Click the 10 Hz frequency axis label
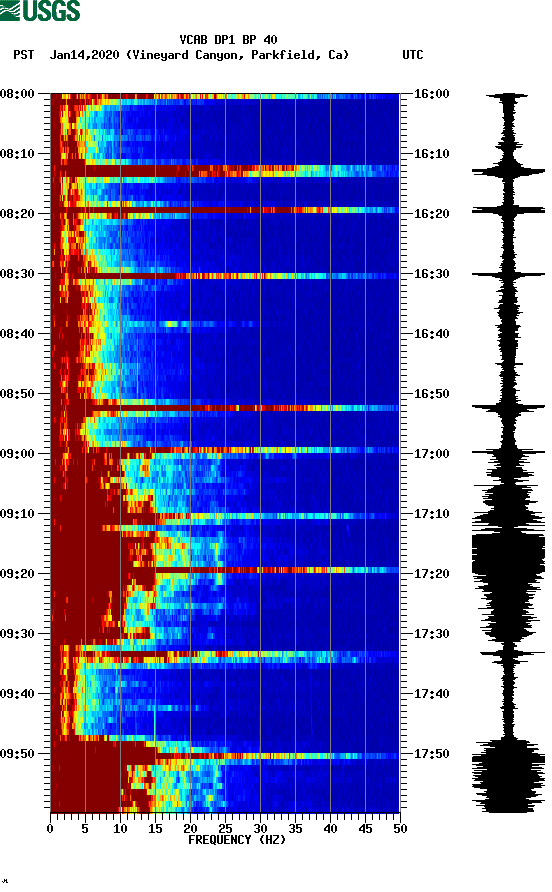Viewport: 552px width, 892px height. coord(120,829)
